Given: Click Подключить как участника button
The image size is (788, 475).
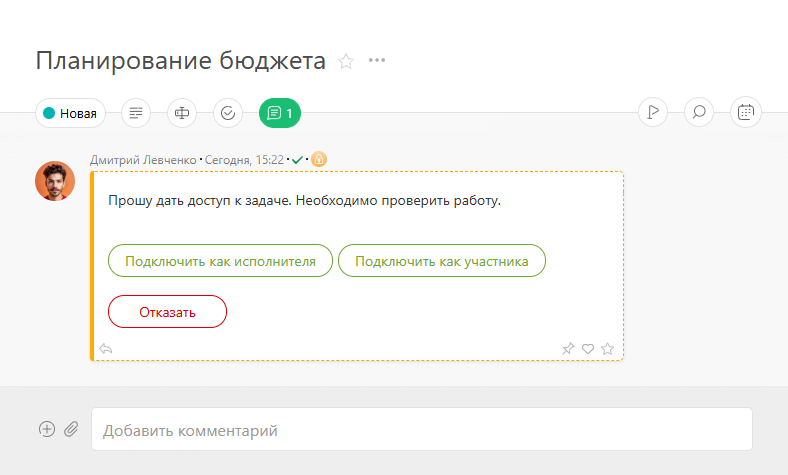Looking at the screenshot, I should tap(442, 261).
